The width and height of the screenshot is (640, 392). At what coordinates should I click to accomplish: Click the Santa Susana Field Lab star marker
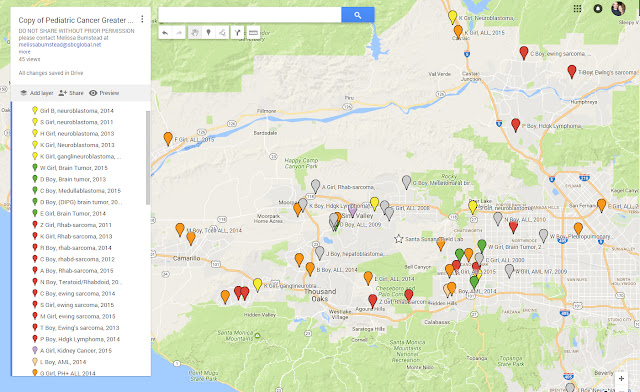399,239
